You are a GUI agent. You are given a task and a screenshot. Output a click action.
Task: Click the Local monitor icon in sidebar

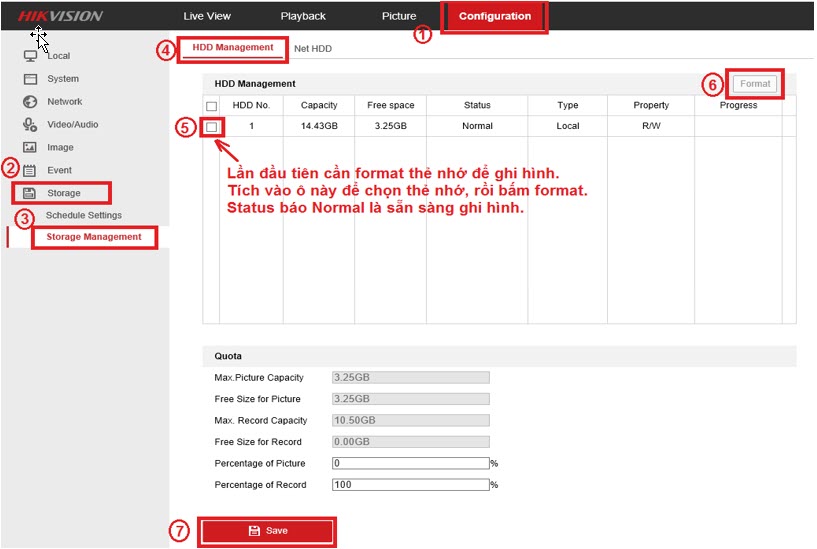tap(30, 56)
